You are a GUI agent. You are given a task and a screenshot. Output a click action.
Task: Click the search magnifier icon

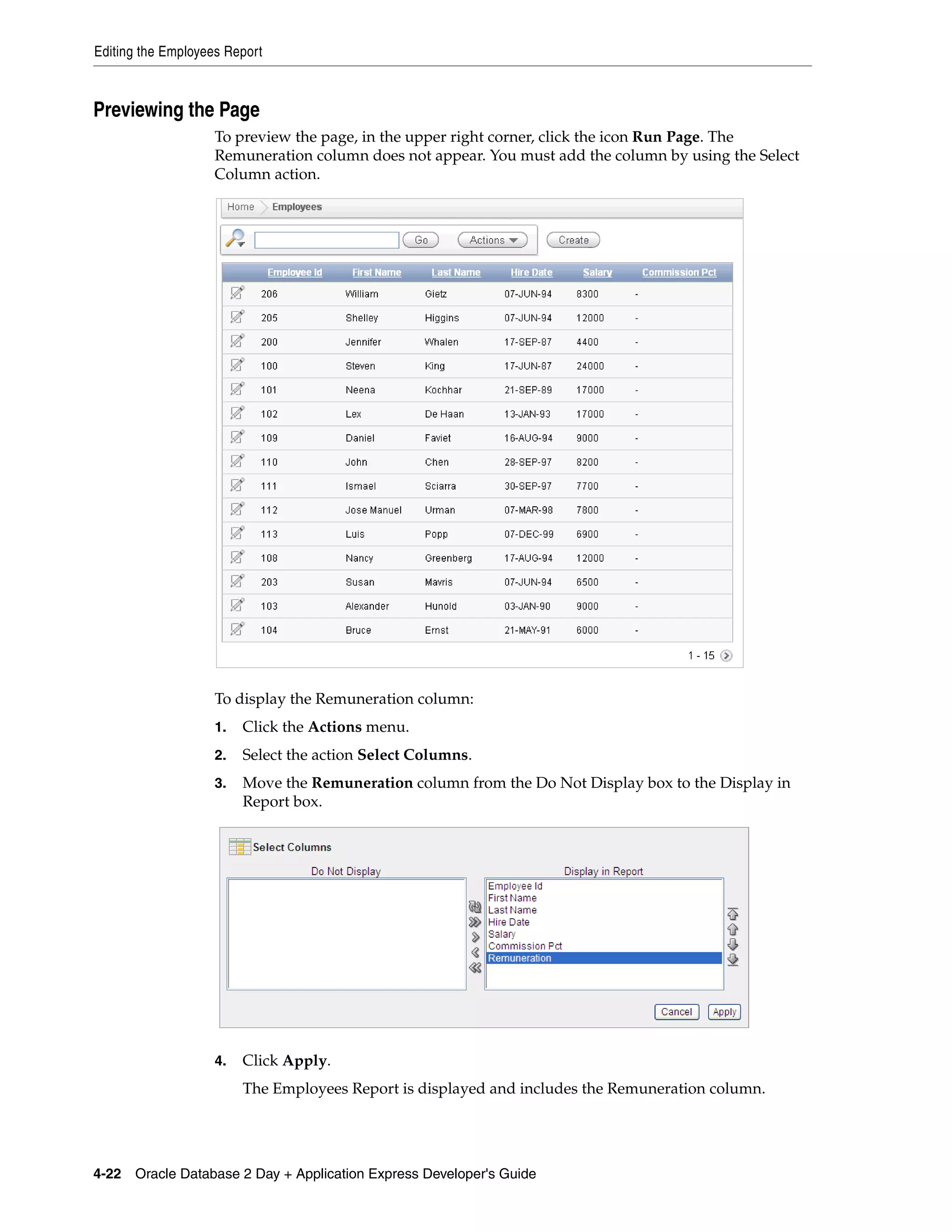pos(236,238)
